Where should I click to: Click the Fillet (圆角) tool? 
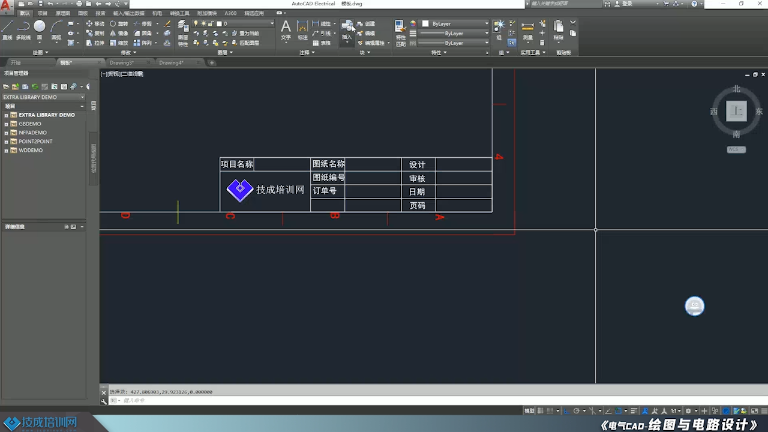point(143,33)
